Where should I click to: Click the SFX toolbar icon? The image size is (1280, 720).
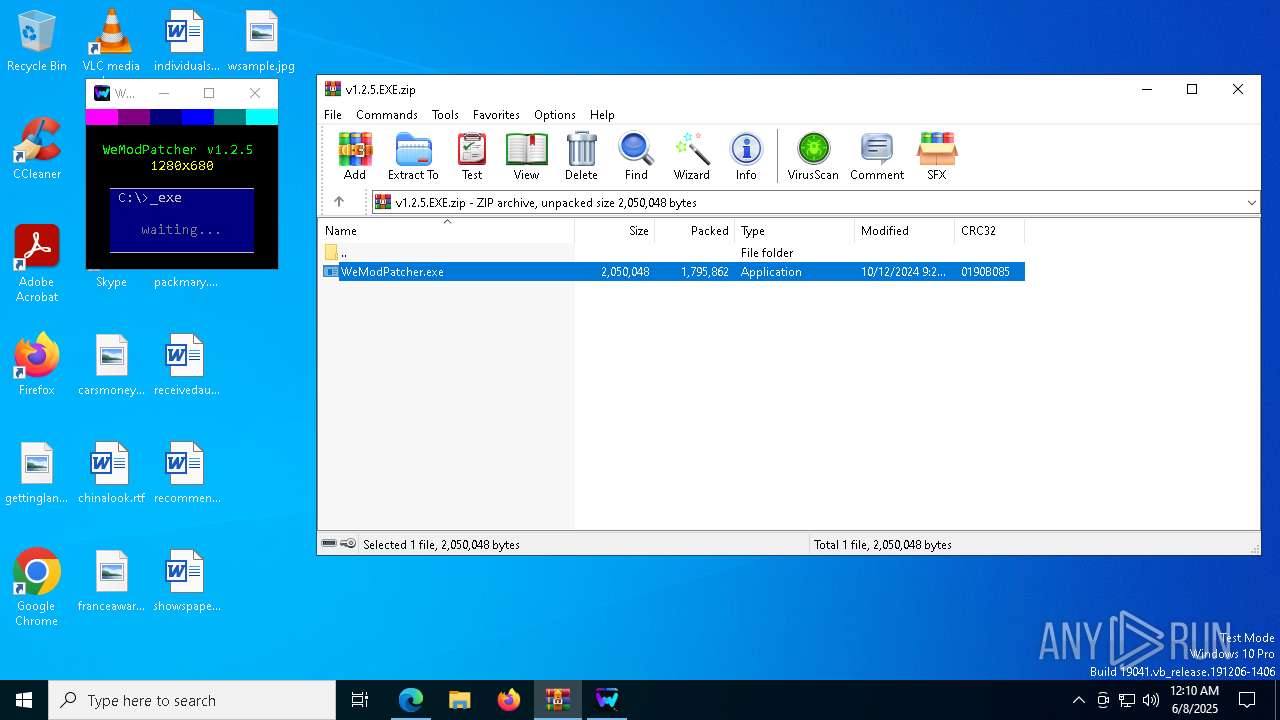click(x=937, y=156)
